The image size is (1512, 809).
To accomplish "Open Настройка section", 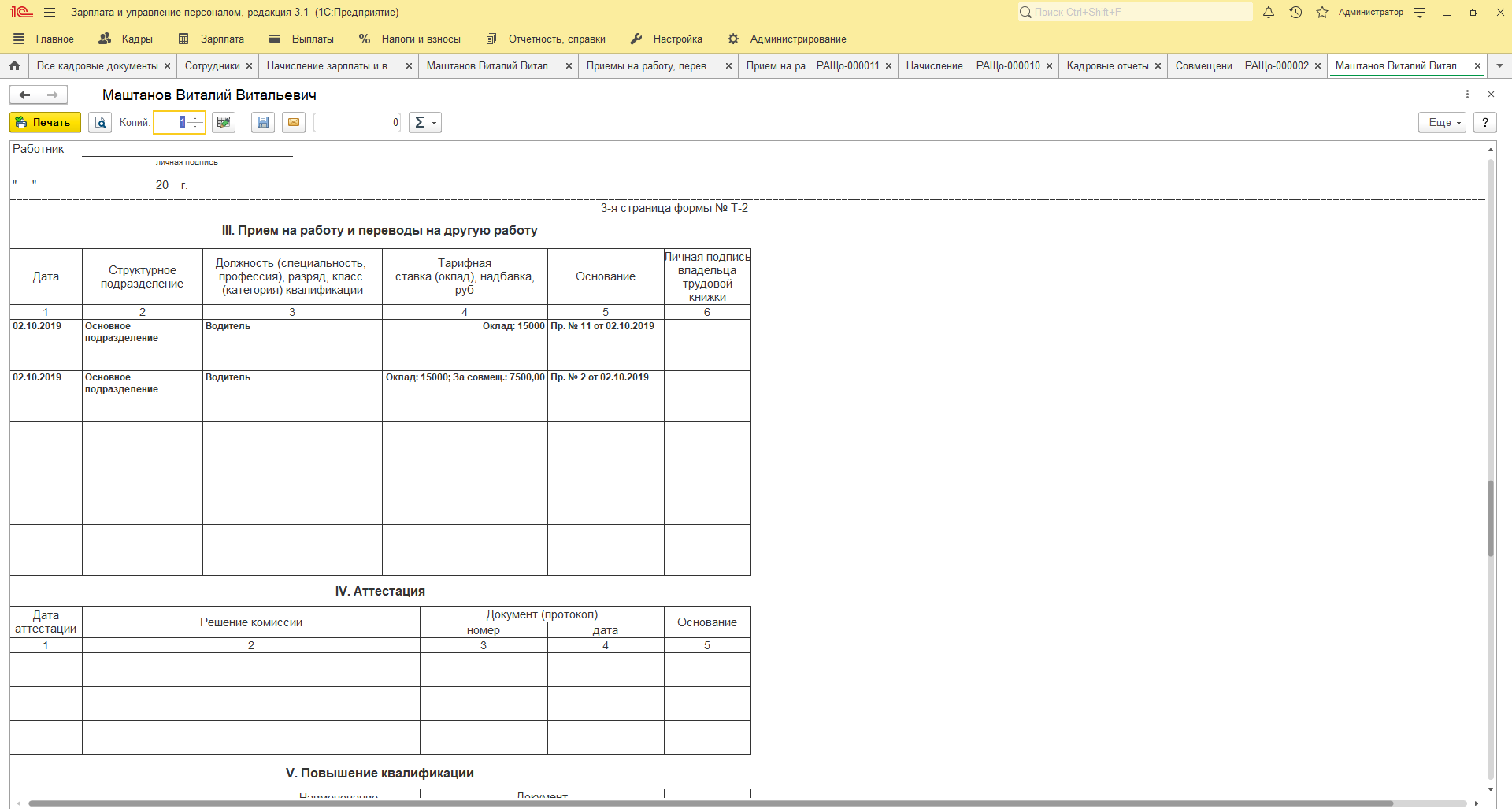I will pos(667,39).
